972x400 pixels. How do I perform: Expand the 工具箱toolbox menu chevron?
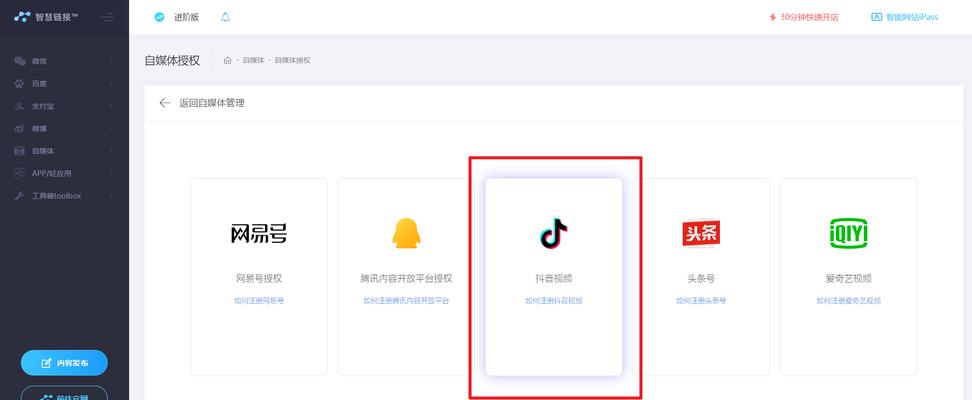pos(111,195)
